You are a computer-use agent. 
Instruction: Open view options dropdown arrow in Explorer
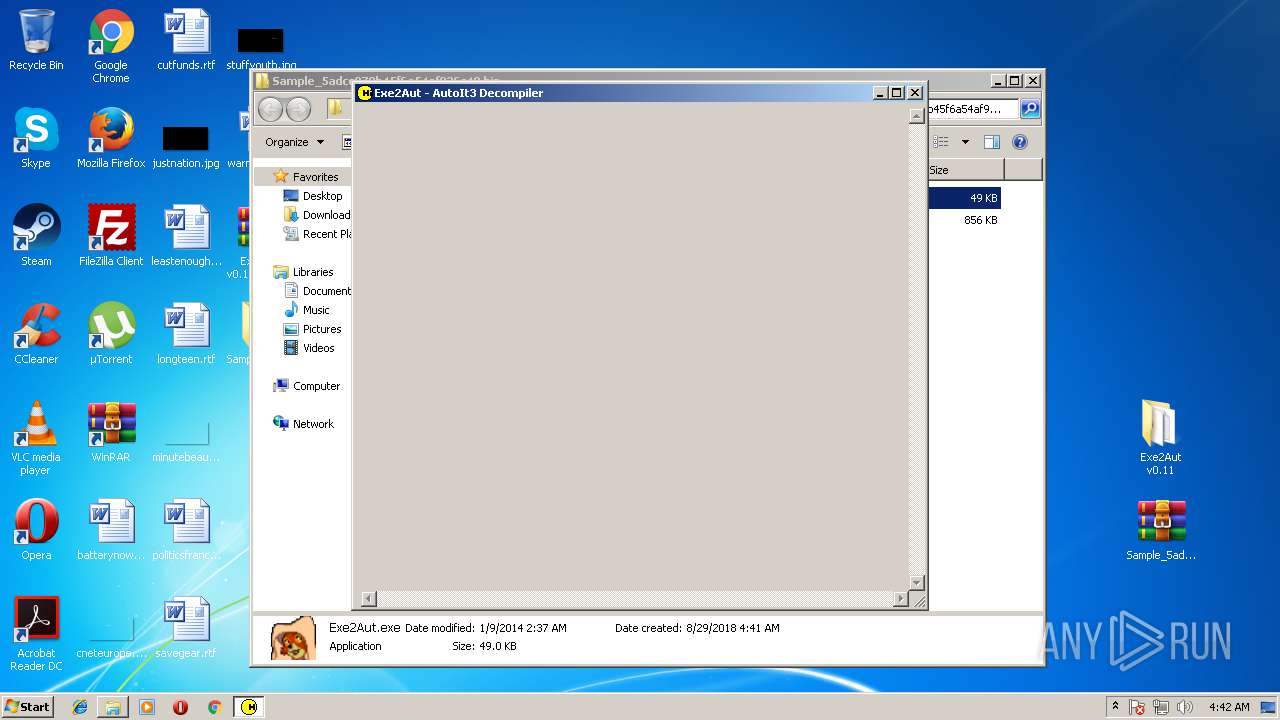[965, 142]
